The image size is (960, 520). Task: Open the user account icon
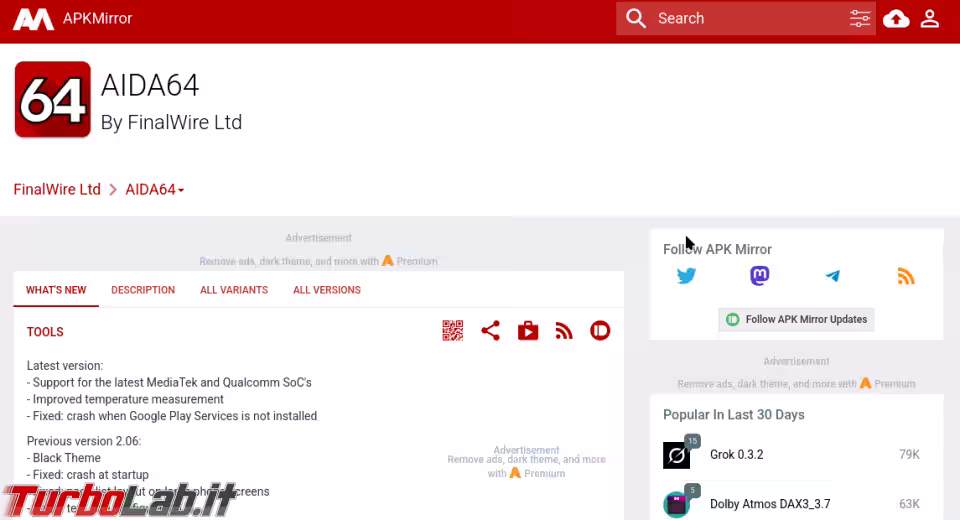930,18
